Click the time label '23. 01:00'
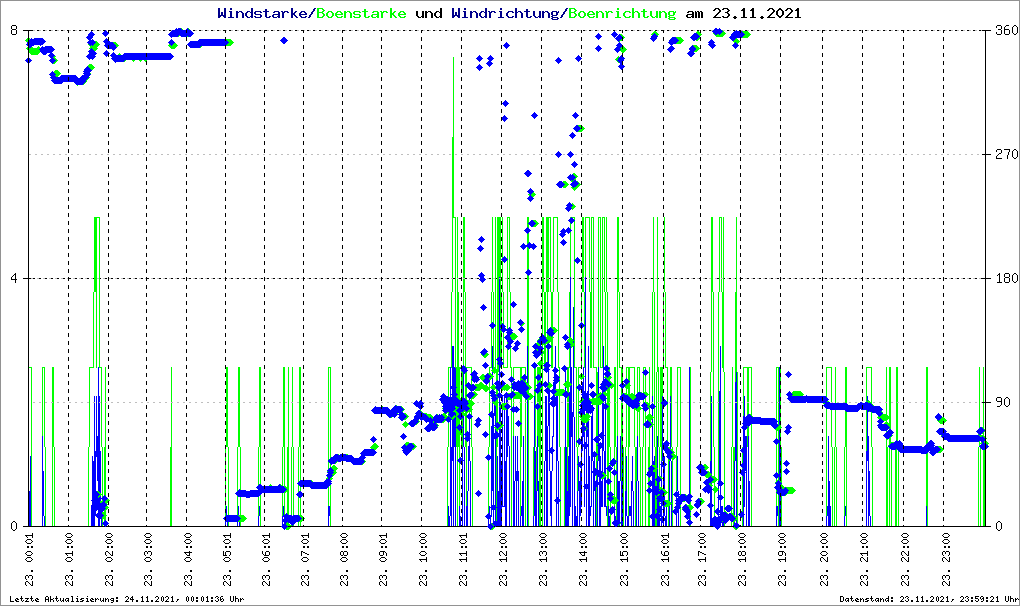 (69, 560)
